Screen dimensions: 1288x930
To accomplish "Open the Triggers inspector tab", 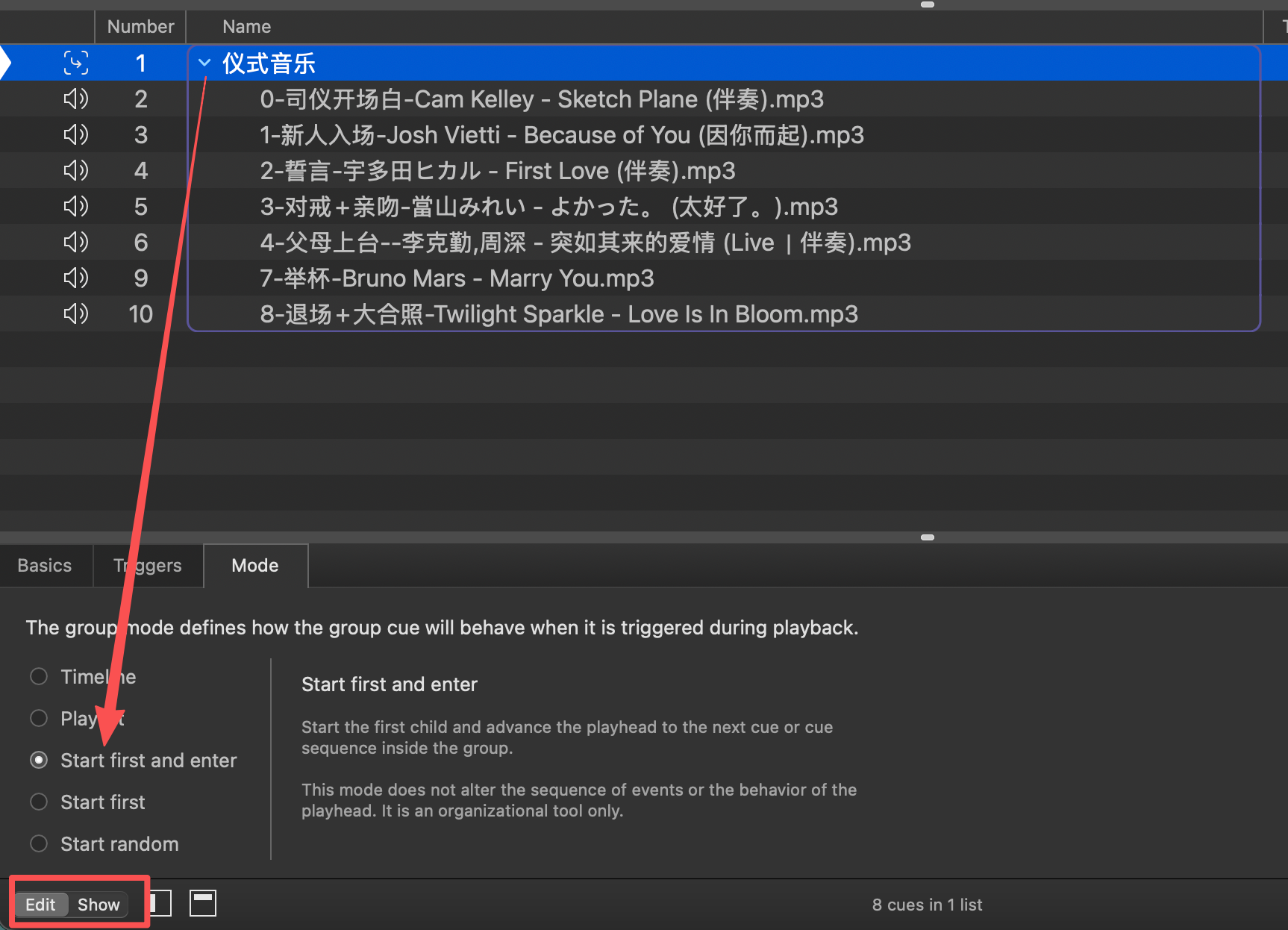I will 148,566.
